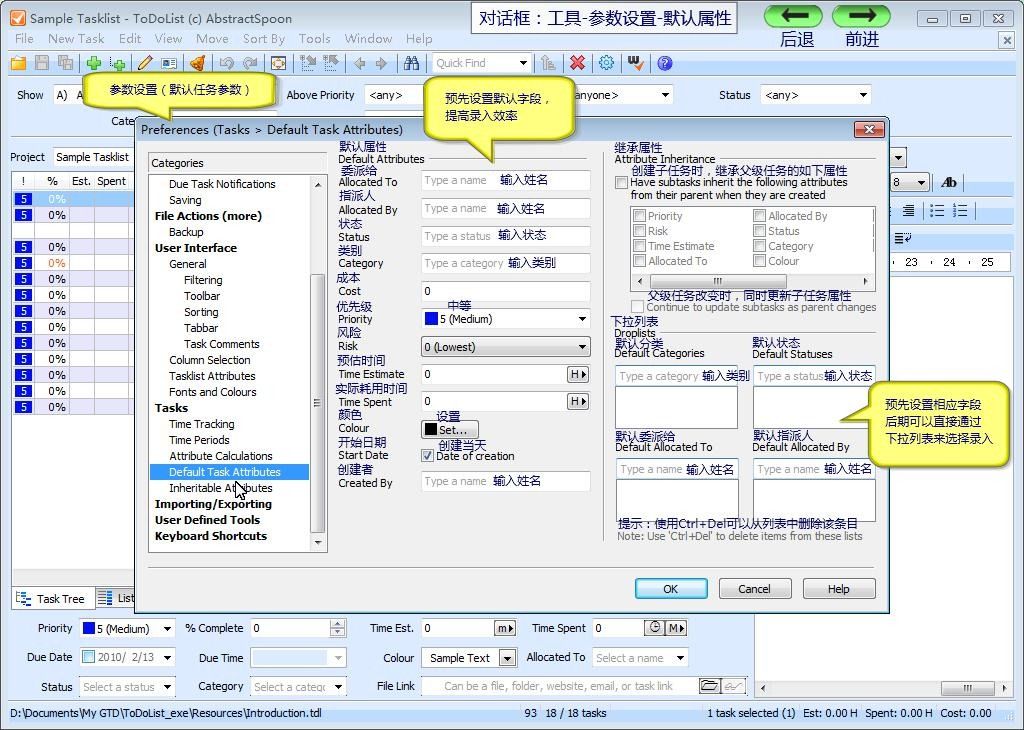Add new task with green plus icon

94,63
